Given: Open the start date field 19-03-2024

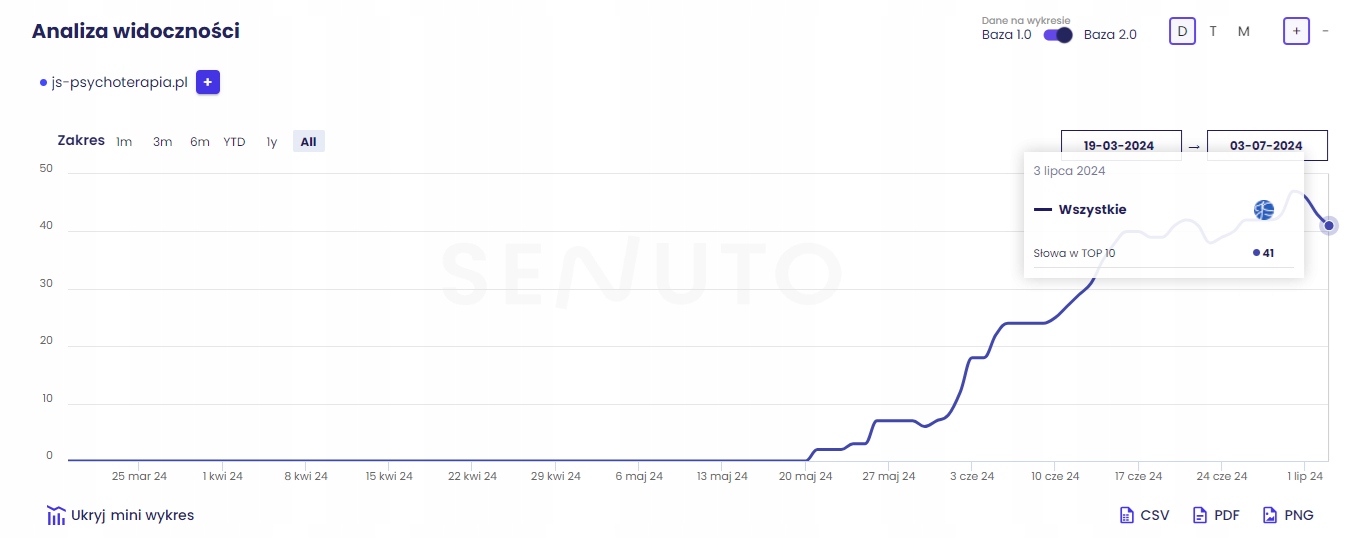Looking at the screenshot, I should (1120, 146).
